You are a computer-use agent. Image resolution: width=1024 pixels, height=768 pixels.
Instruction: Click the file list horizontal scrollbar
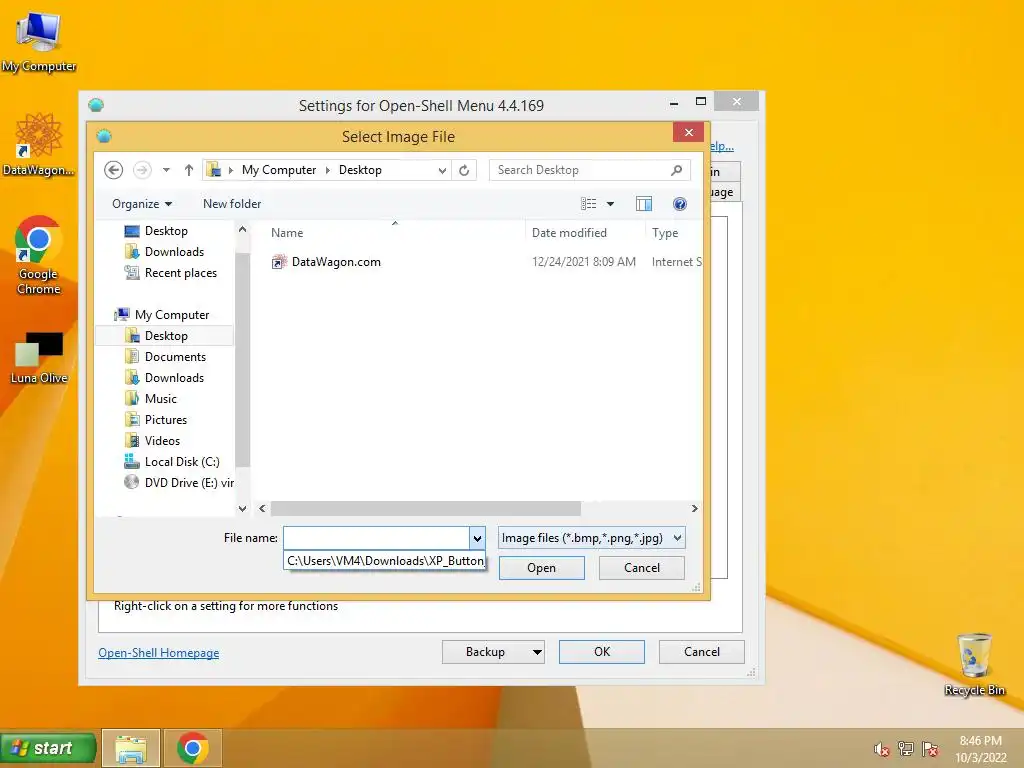point(425,508)
